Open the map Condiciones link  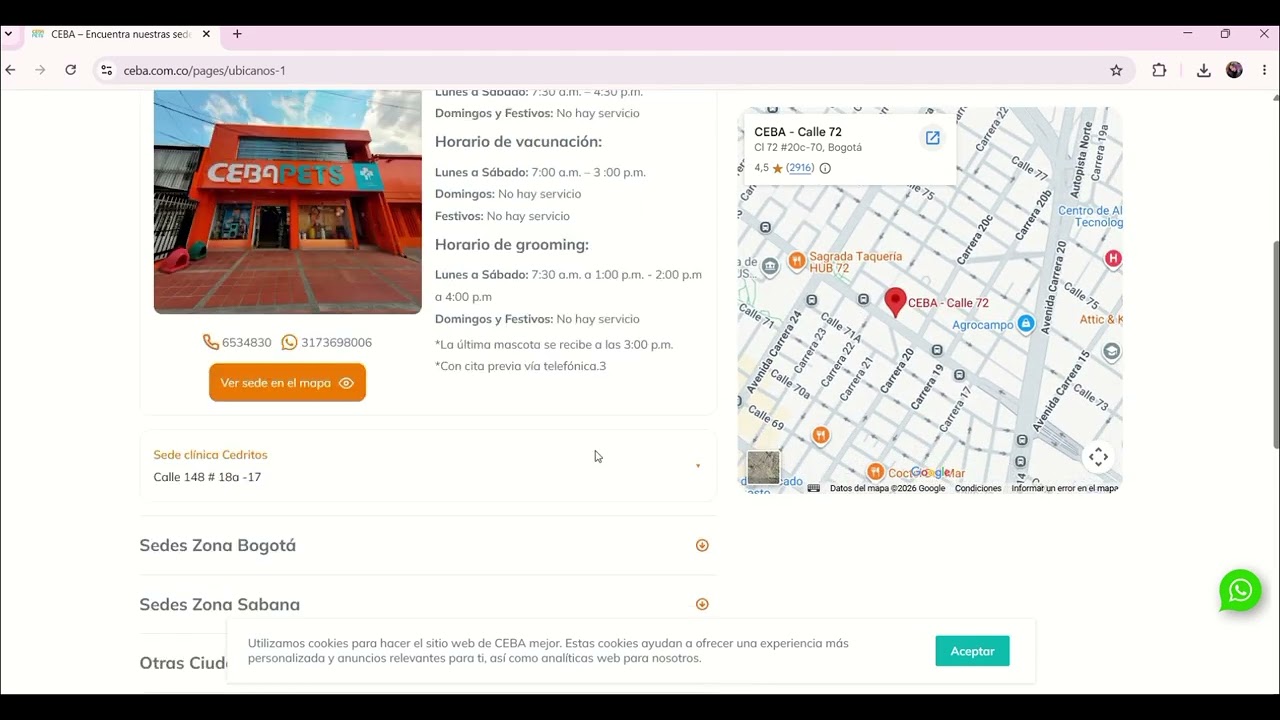pos(978,488)
